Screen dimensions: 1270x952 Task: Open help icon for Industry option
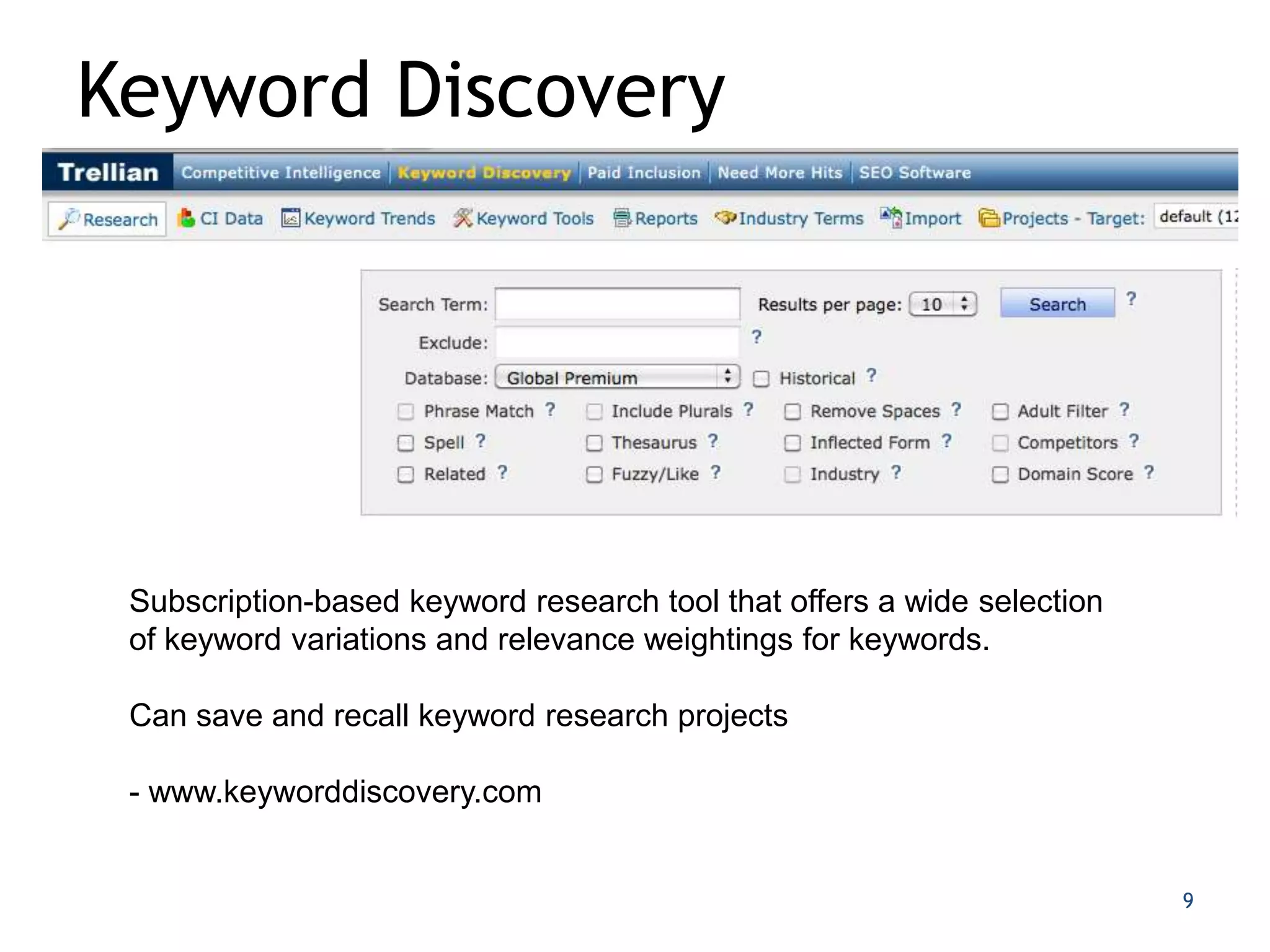[x=896, y=473]
